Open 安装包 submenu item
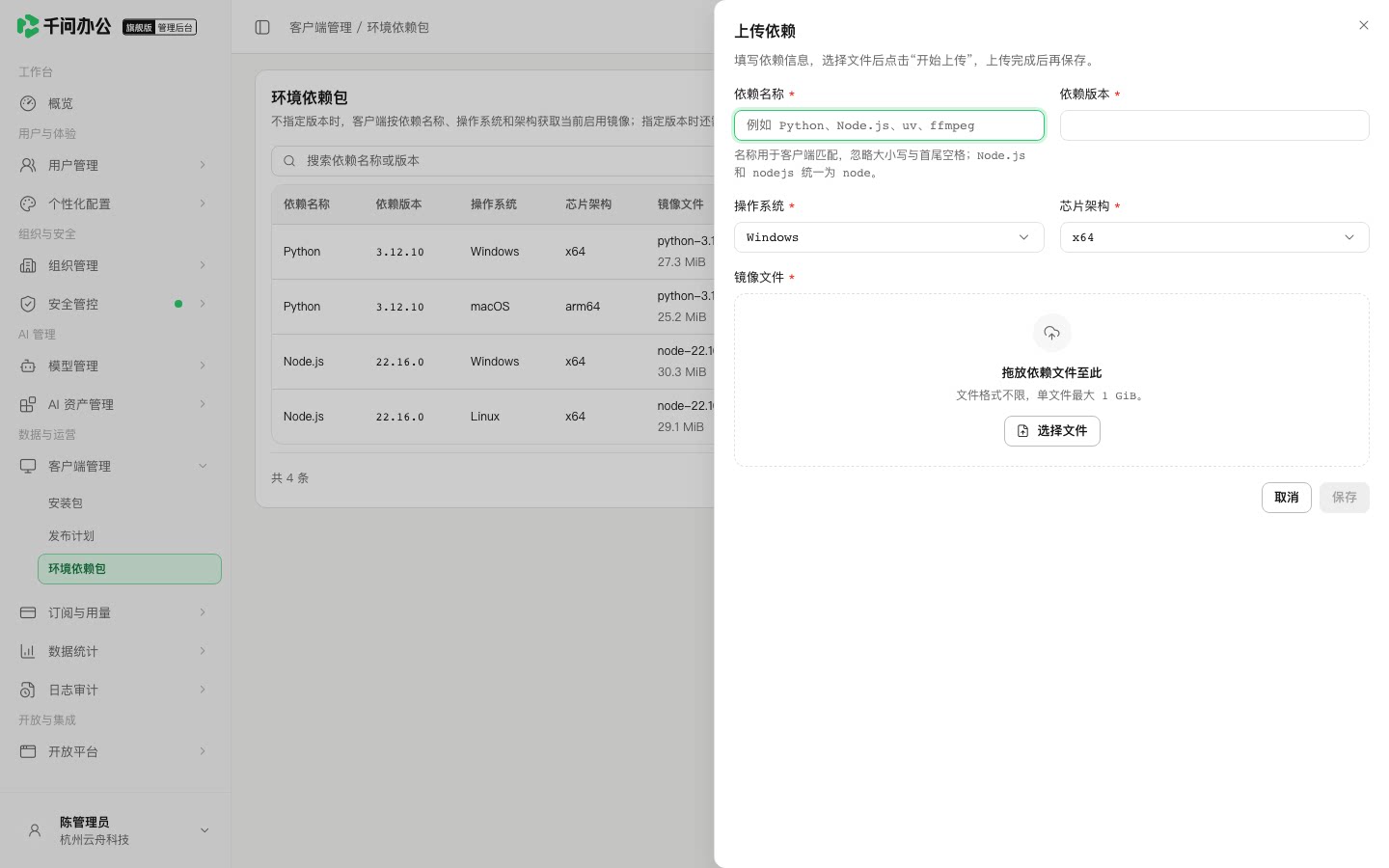Screen dimensions: 1389x868 coord(129,503)
